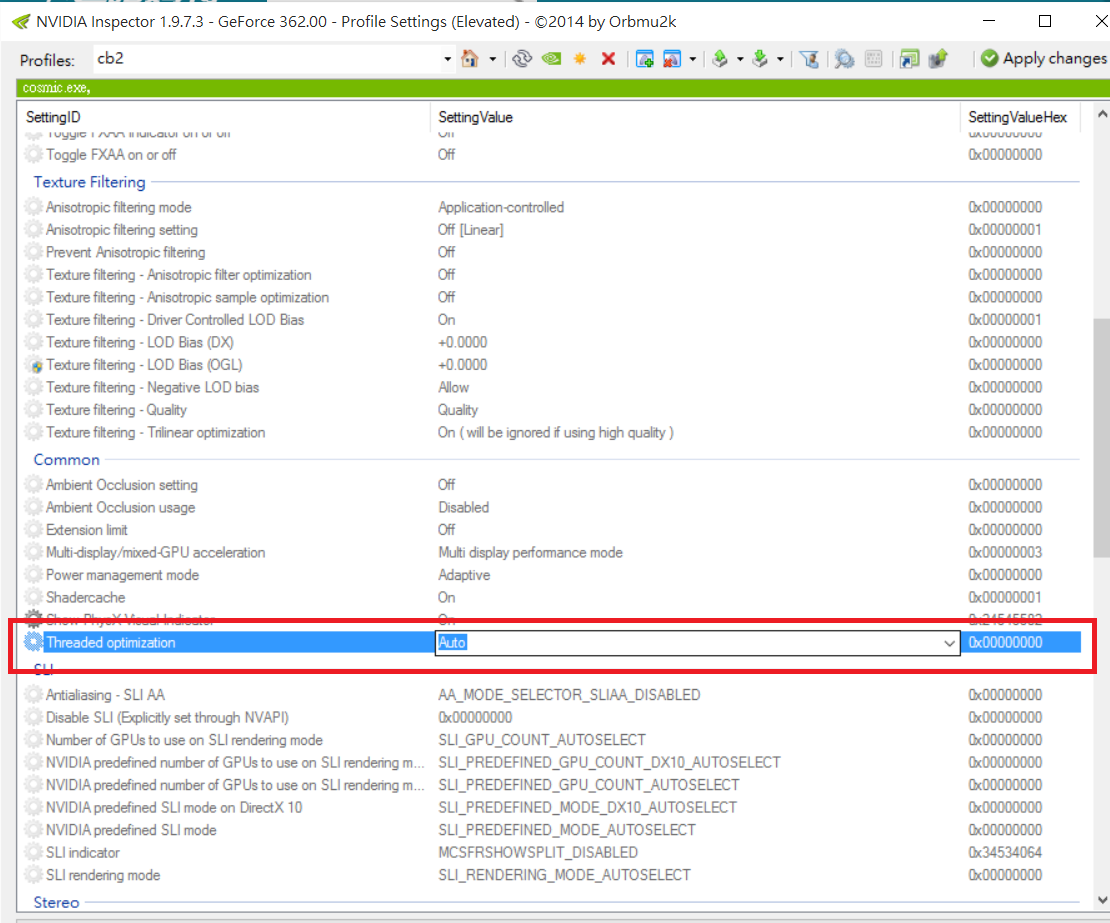1110x923 pixels.
Task: Click MCSFRSHOWSPLIT_DISABLED value of SLI indicator
Action: tap(538, 852)
